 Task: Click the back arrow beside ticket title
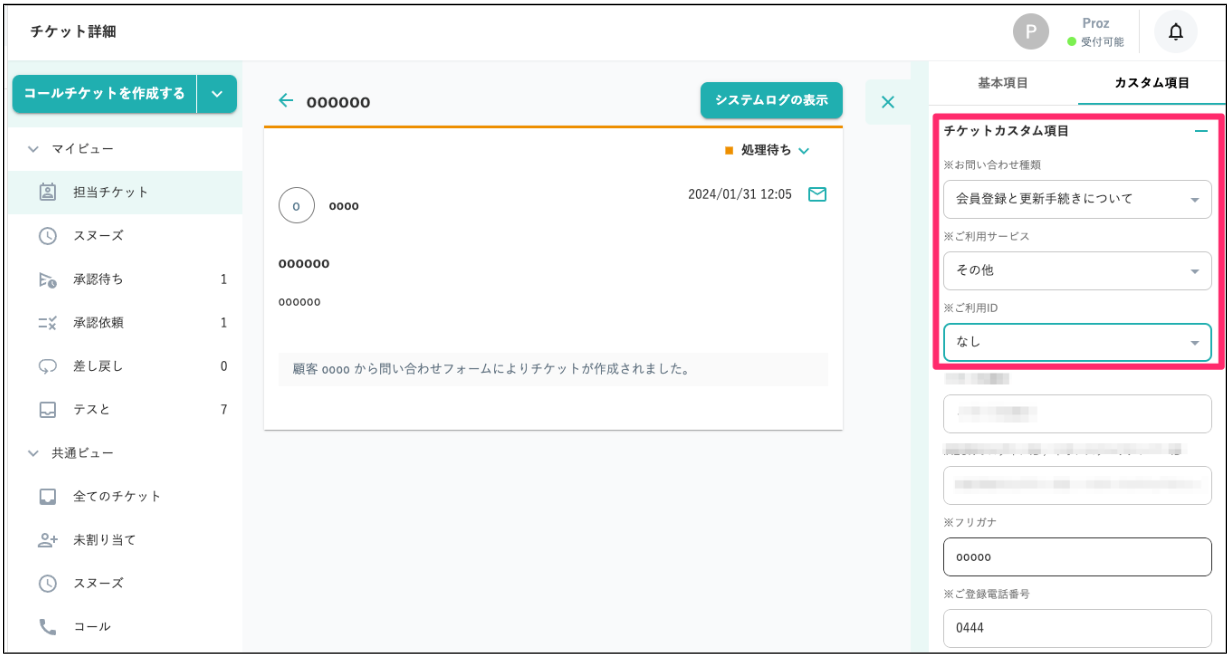(x=286, y=101)
